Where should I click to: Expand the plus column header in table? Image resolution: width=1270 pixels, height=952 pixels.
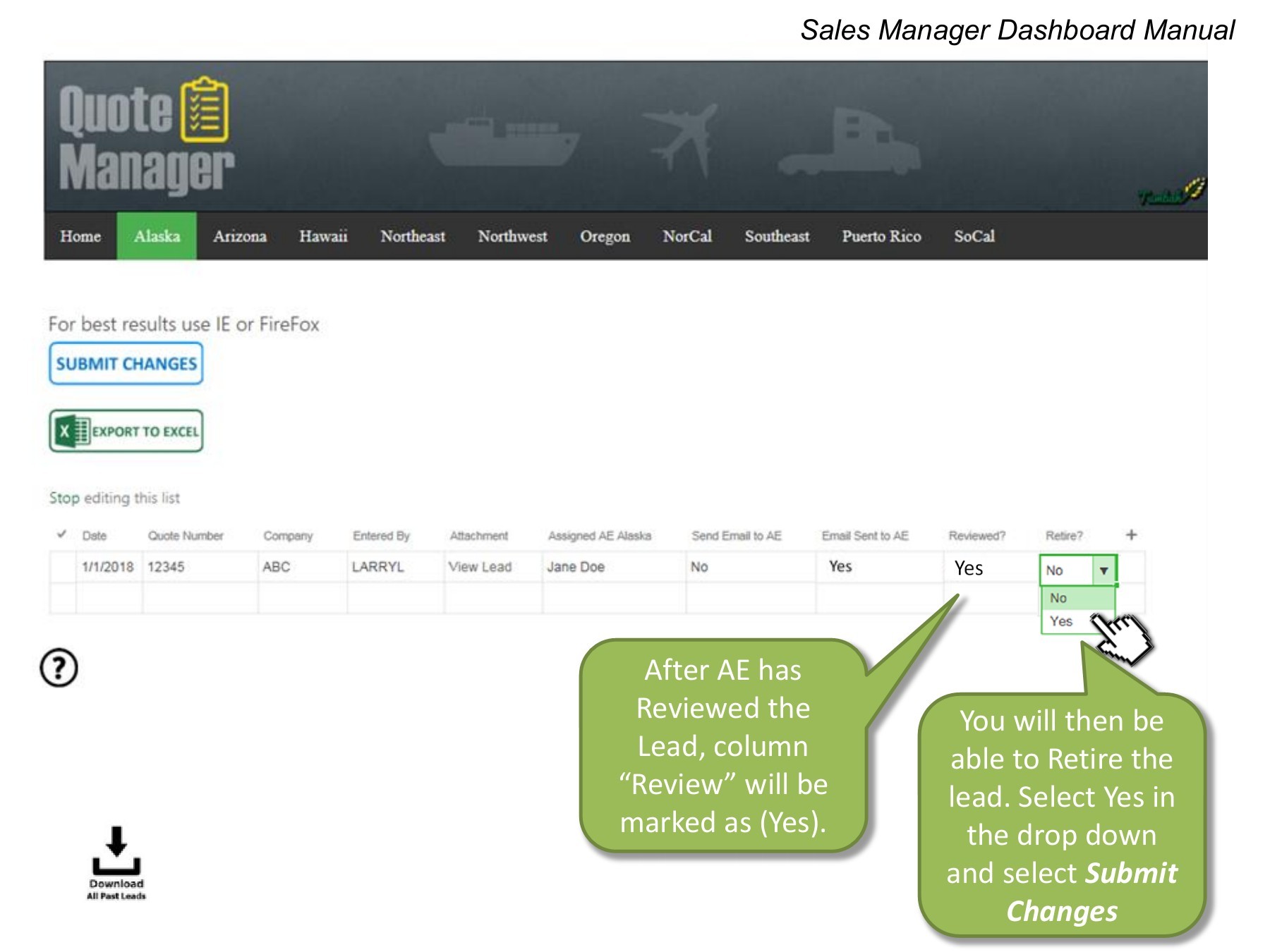tap(1130, 534)
